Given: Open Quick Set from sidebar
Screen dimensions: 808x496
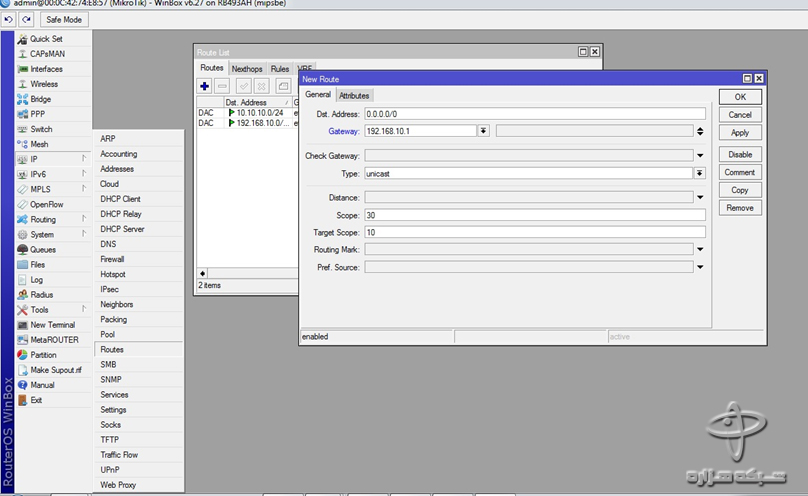Looking at the screenshot, I should pos(54,39).
